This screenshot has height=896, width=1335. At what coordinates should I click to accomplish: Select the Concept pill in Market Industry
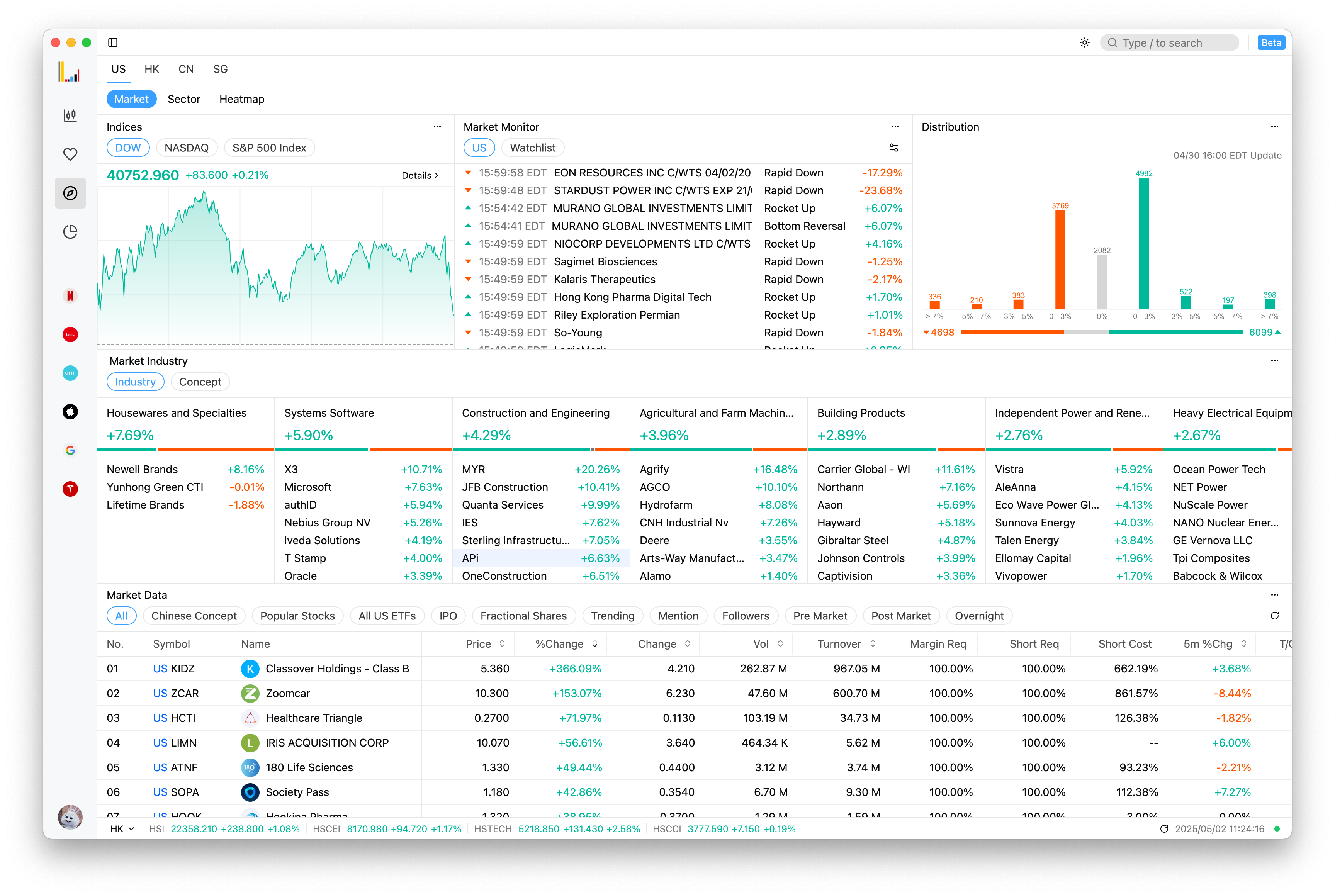pyautogui.click(x=200, y=382)
